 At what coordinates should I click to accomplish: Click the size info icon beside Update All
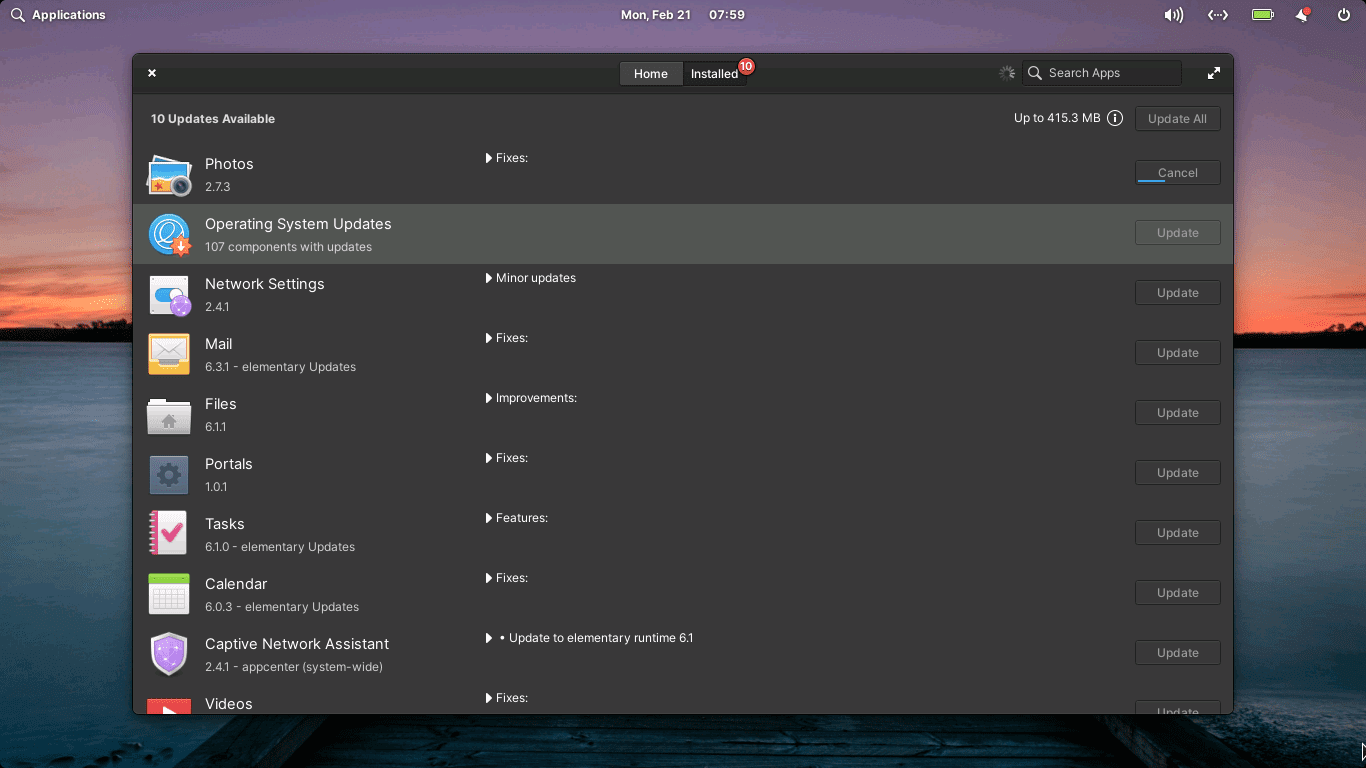[1115, 118]
